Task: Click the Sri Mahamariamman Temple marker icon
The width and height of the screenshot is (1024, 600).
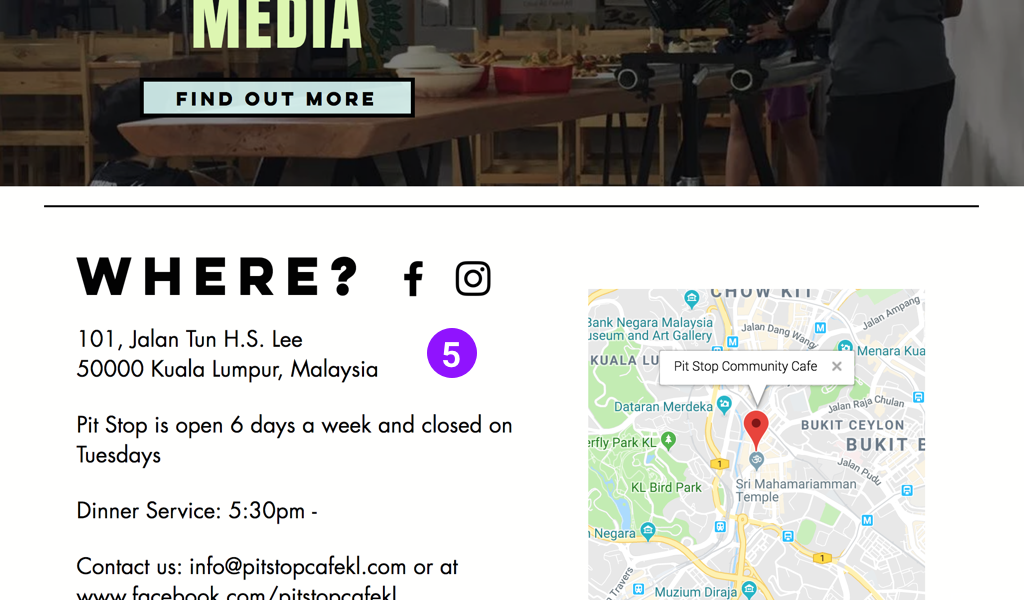Action: (756, 460)
